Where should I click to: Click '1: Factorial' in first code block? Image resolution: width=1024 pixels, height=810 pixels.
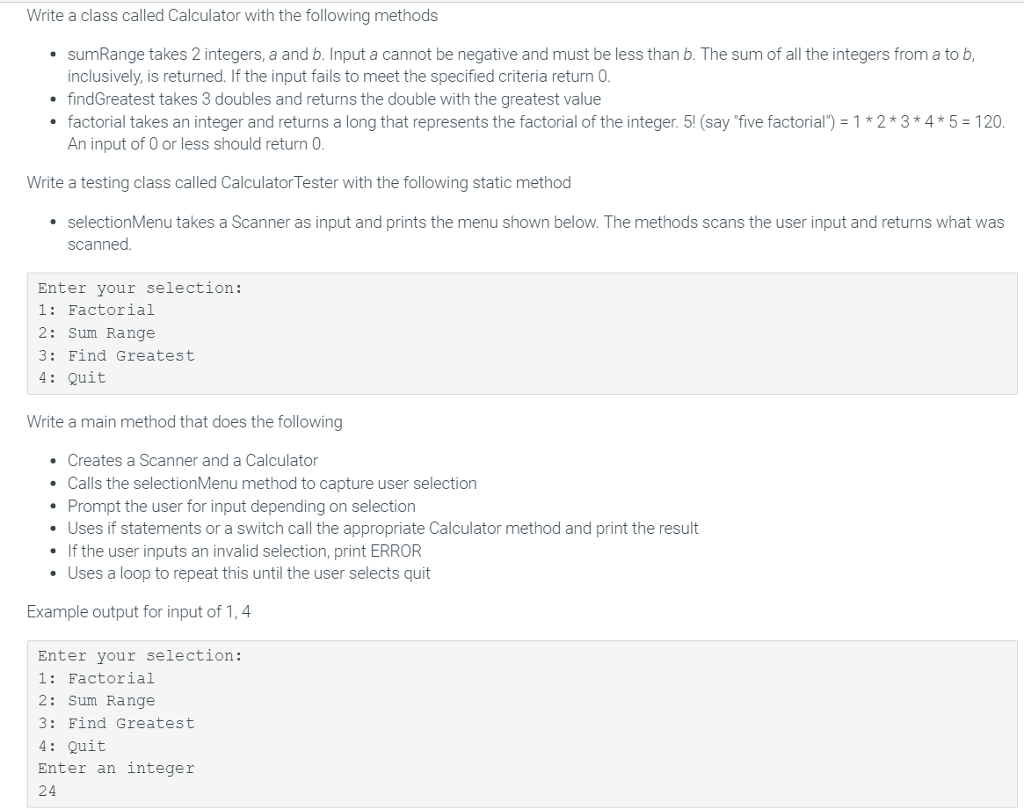tap(96, 310)
